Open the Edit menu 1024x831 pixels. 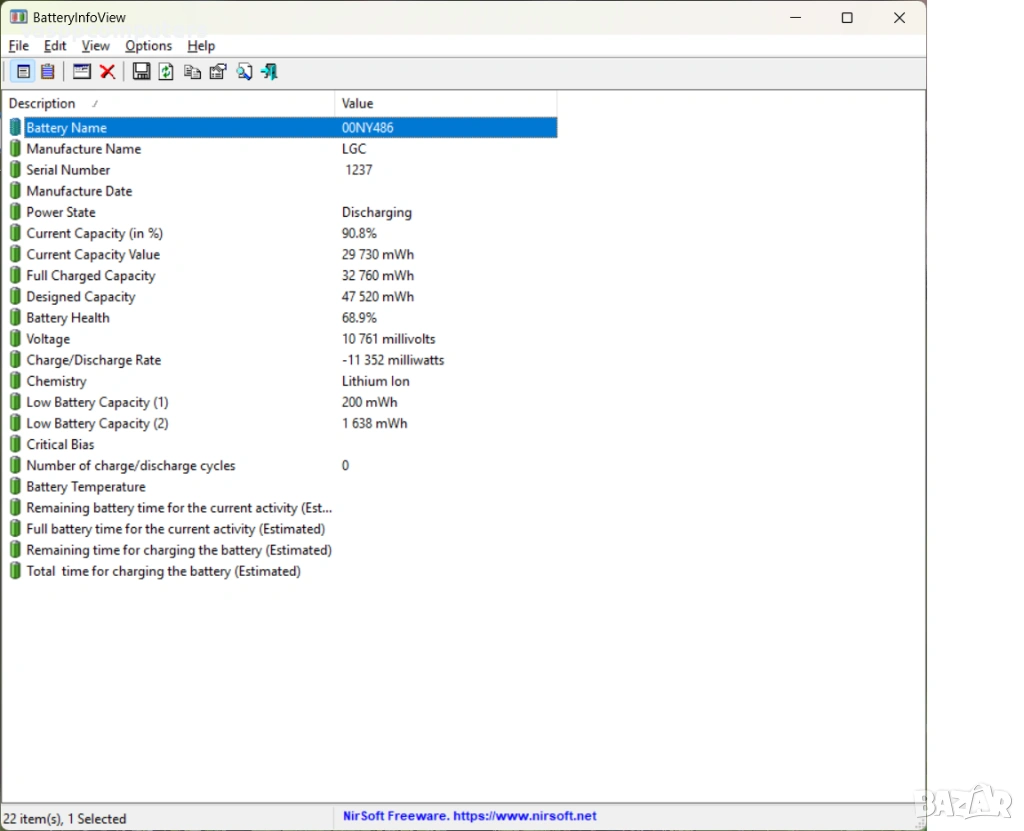(x=55, y=46)
